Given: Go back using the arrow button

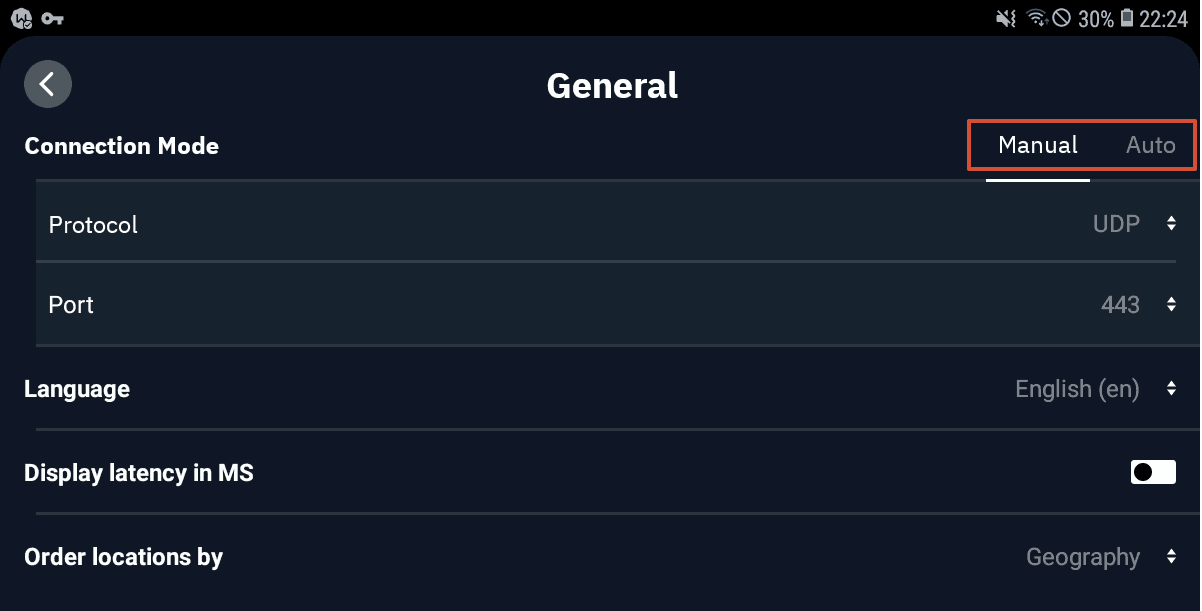Looking at the screenshot, I should click(x=48, y=84).
